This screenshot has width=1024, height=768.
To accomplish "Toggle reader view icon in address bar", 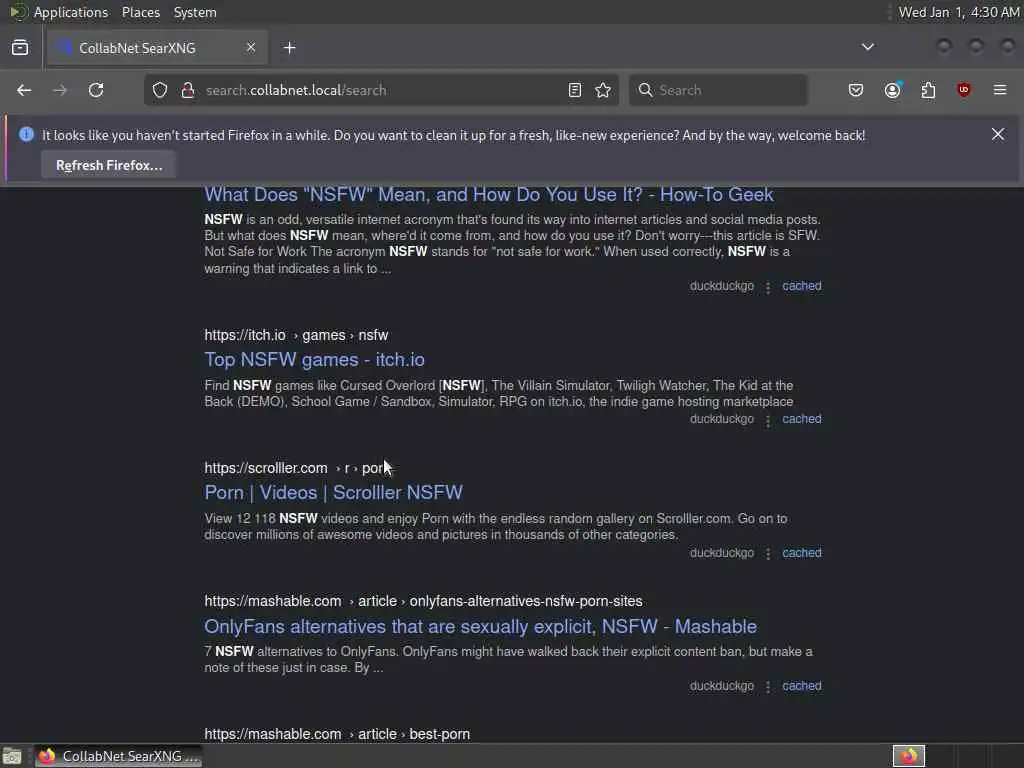I will [575, 90].
